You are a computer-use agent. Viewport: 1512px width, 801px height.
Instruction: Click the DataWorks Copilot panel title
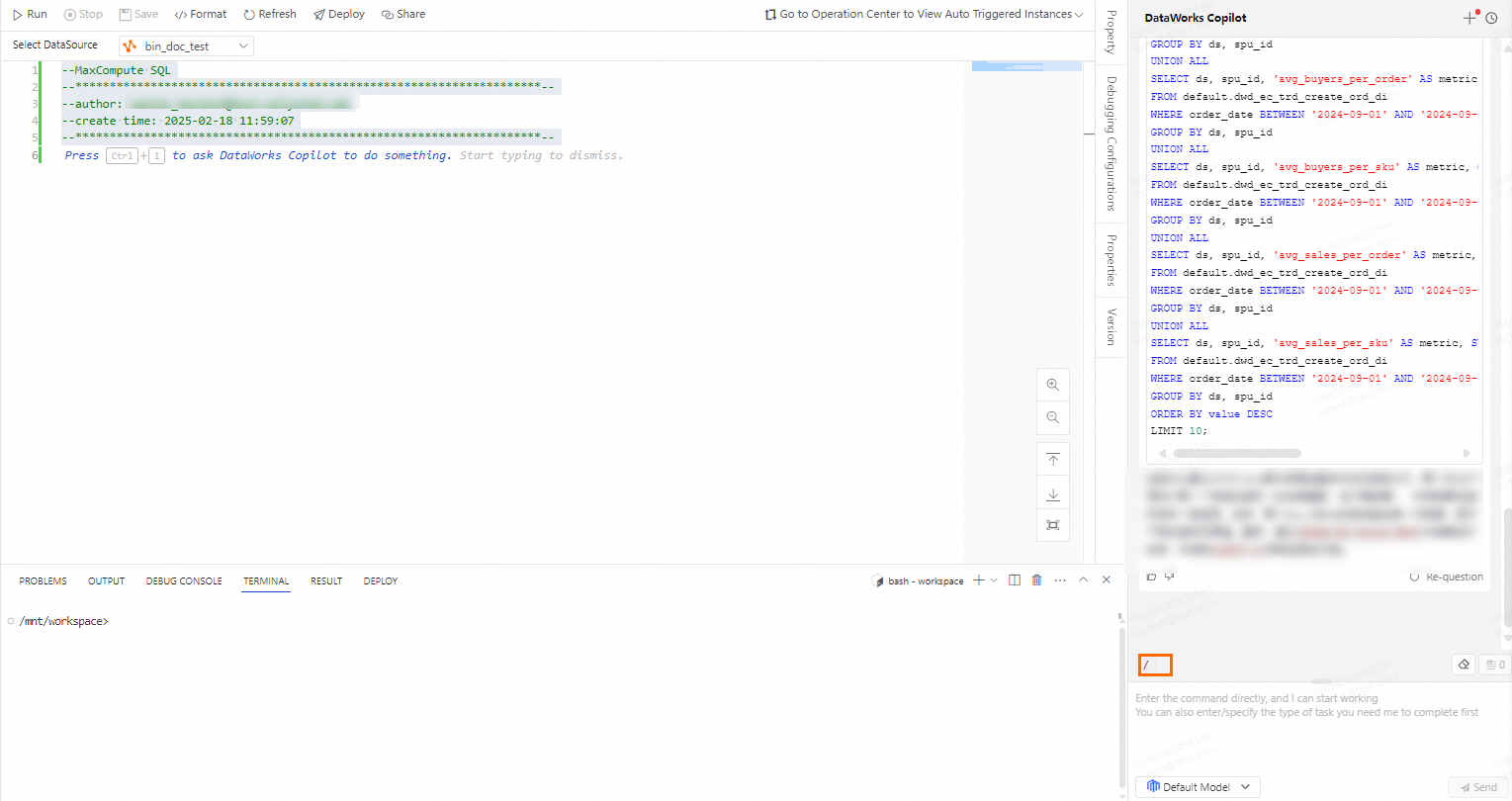tap(1196, 18)
